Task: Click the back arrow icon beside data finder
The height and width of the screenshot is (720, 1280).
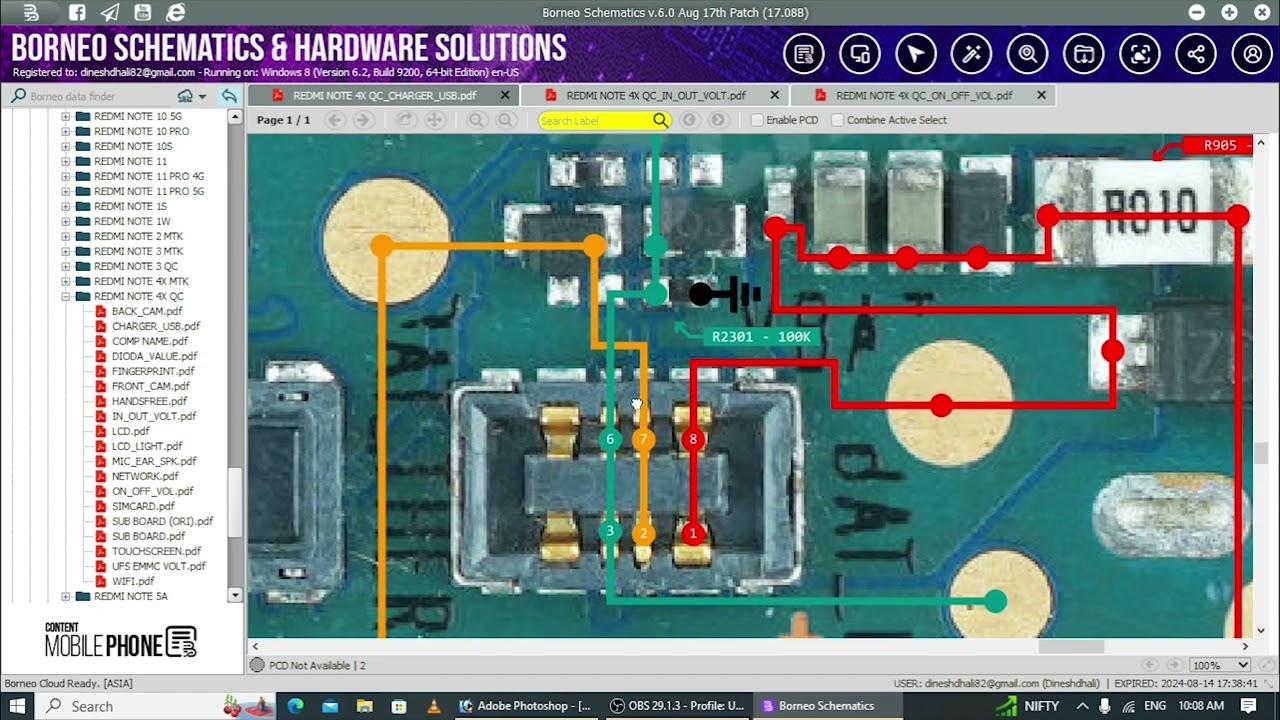Action: click(230, 96)
